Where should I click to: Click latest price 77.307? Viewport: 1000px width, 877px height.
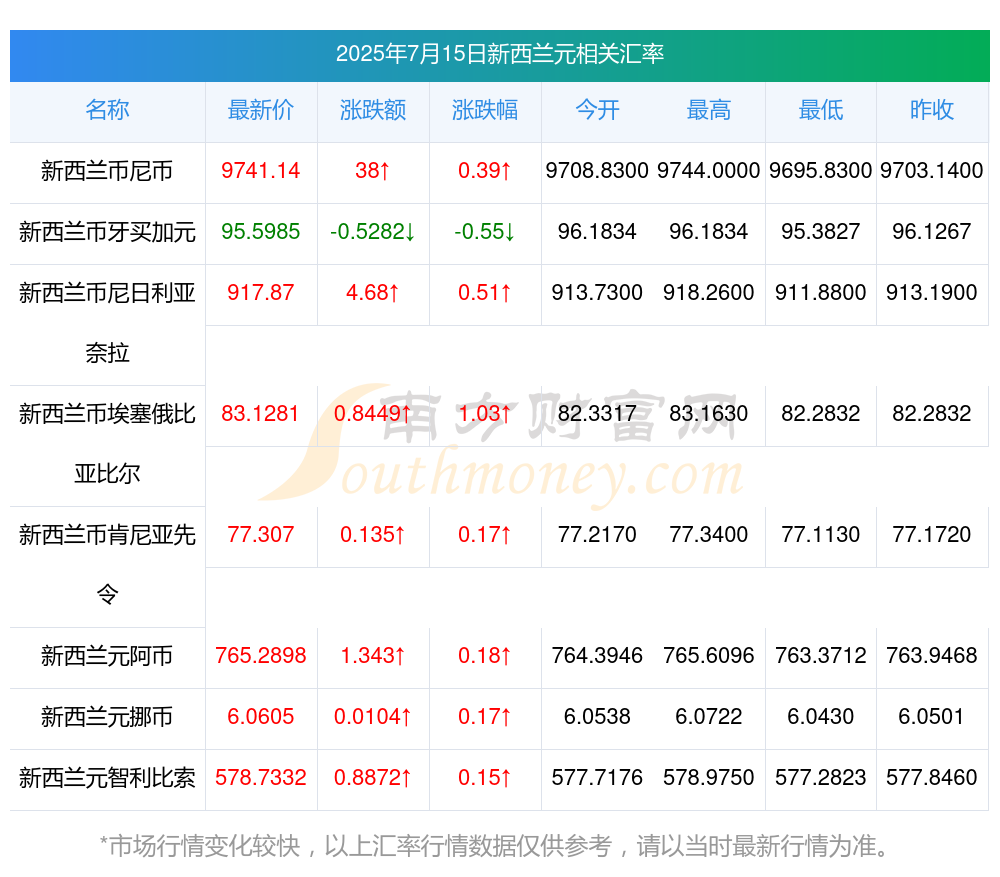click(x=260, y=534)
